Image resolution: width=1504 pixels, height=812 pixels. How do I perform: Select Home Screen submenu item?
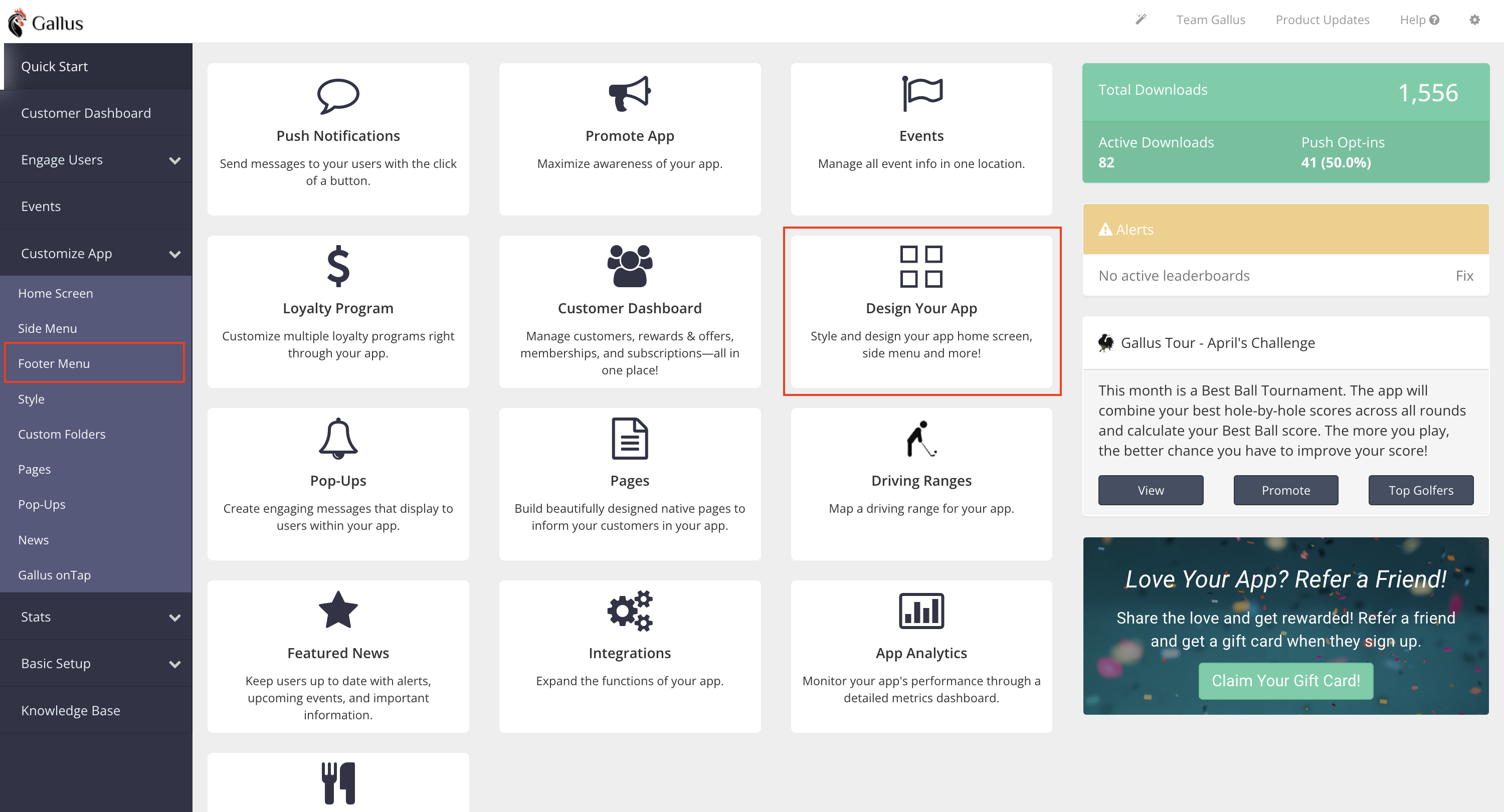[96, 294]
